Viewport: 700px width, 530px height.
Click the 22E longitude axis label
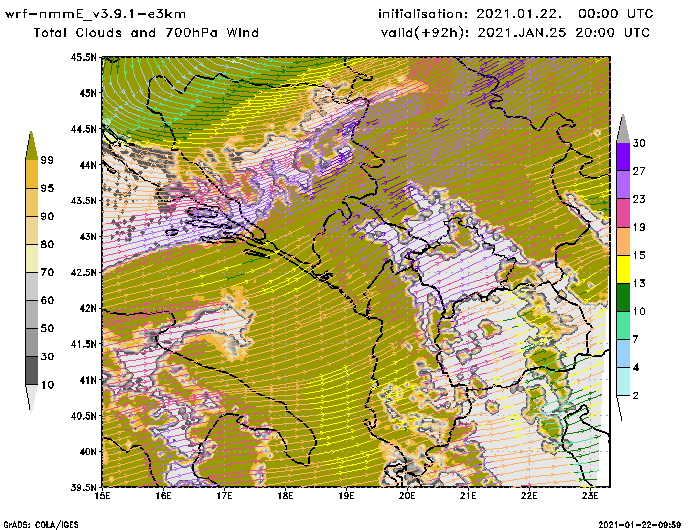529,496
